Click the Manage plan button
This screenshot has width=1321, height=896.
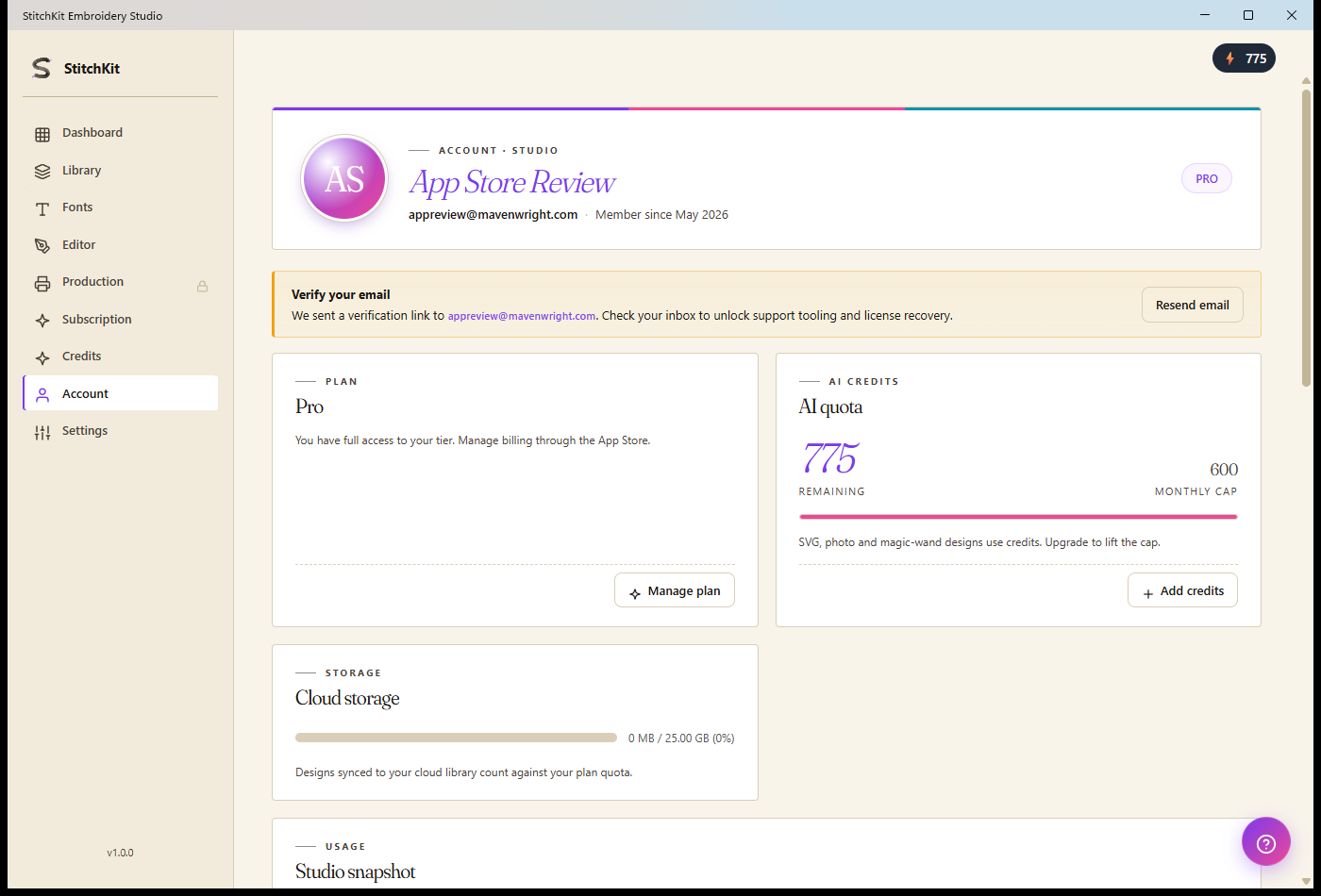[x=675, y=590]
